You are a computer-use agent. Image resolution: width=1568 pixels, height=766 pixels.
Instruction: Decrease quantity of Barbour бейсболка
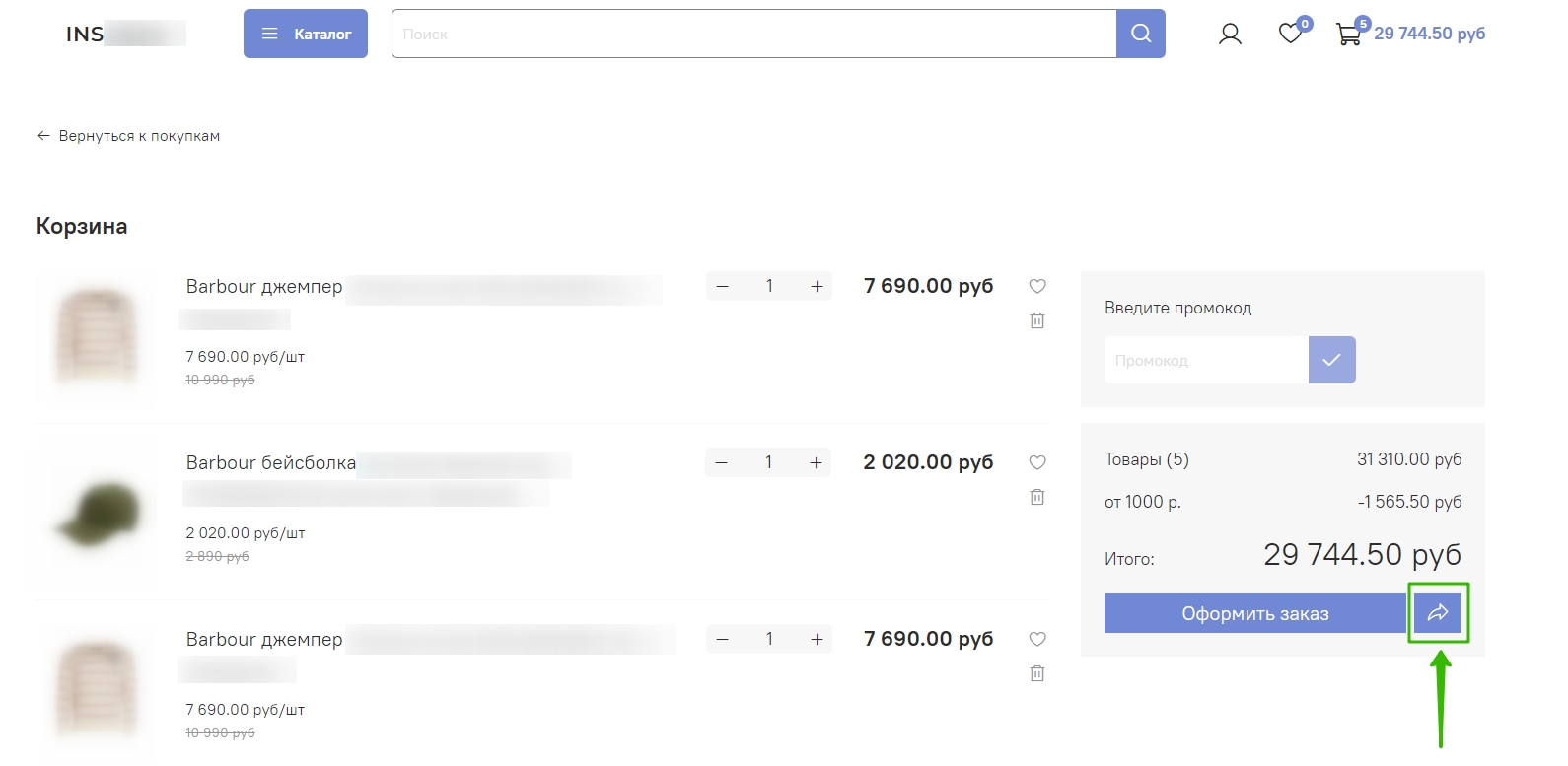tap(722, 462)
